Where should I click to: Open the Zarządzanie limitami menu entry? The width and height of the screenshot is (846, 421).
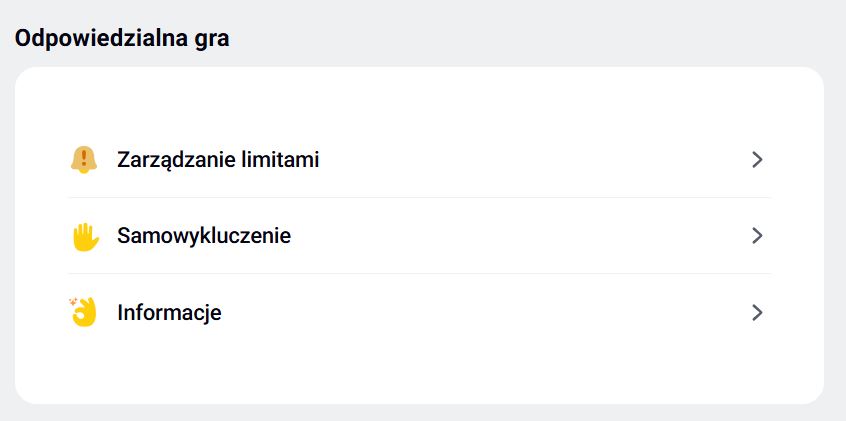tap(420, 159)
